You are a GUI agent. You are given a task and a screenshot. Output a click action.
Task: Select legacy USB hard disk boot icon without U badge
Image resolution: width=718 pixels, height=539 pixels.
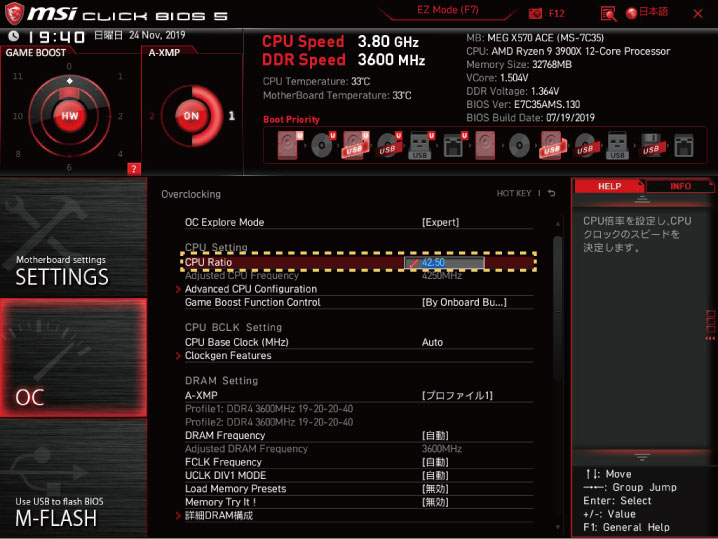pos(552,146)
